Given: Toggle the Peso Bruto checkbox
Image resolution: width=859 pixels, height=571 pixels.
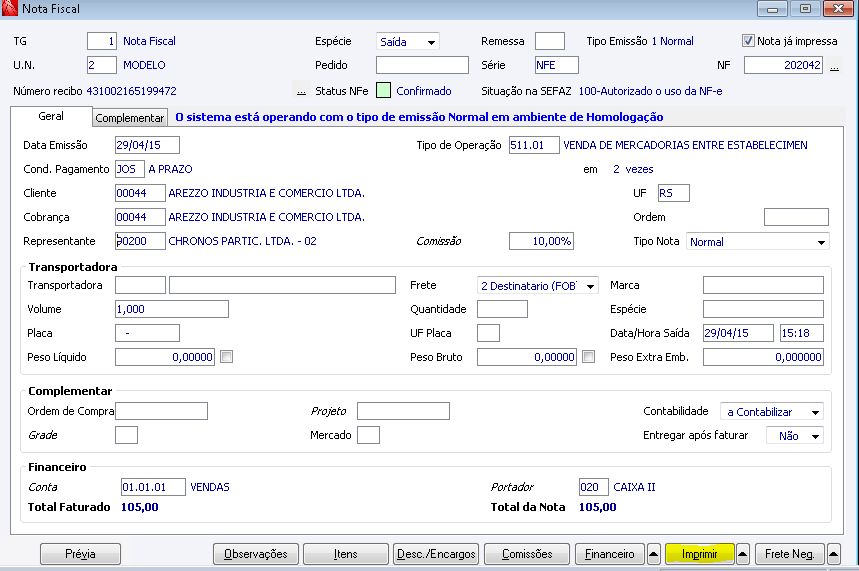Looking at the screenshot, I should point(588,357).
